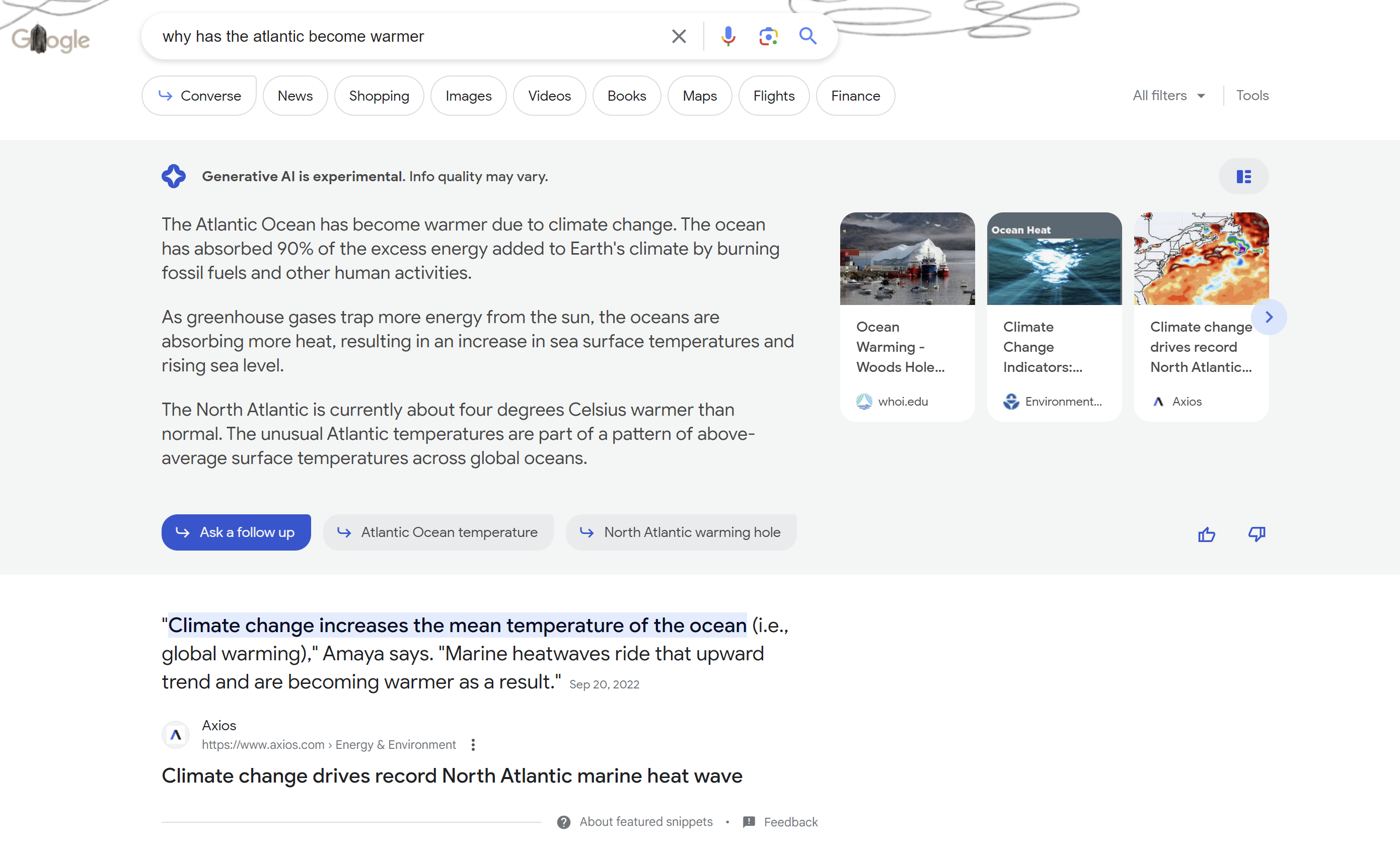
Task: Give the AI answer a thumbs up
Action: click(1206, 534)
